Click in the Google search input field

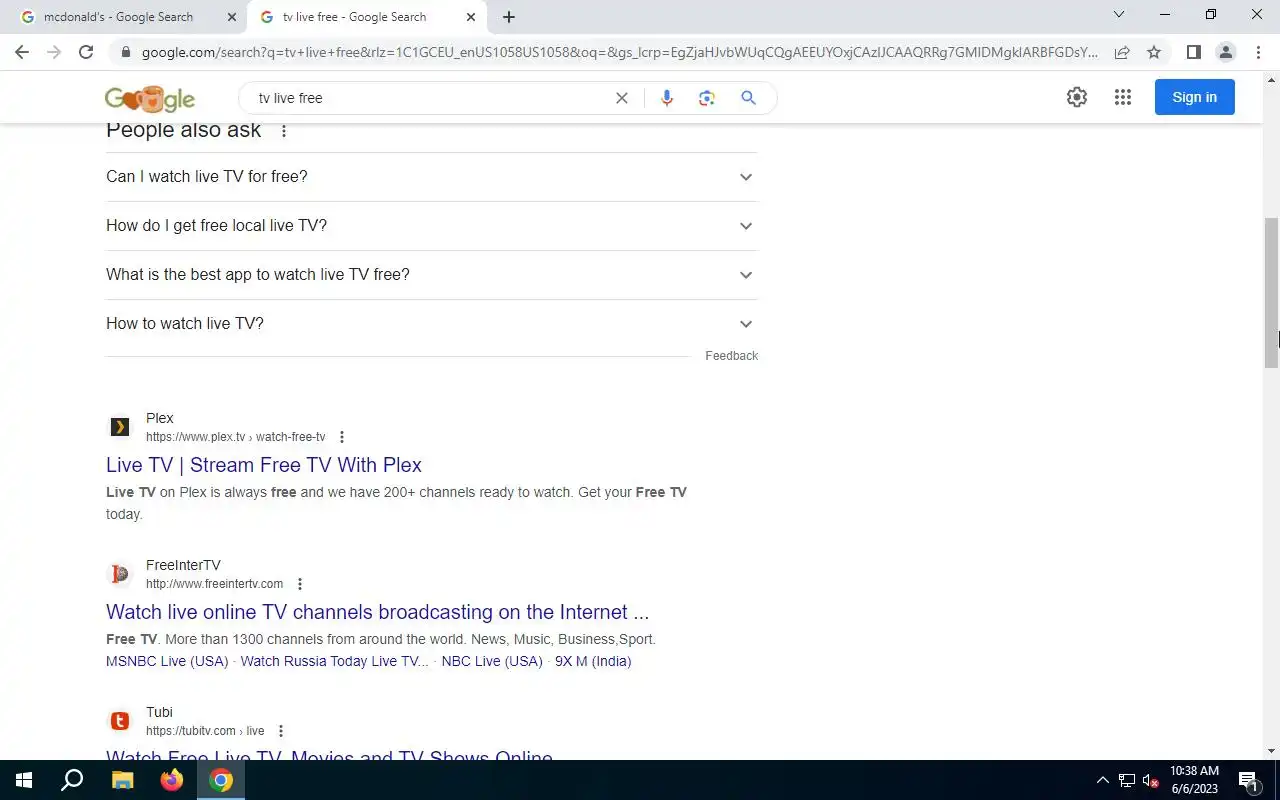(x=430, y=98)
